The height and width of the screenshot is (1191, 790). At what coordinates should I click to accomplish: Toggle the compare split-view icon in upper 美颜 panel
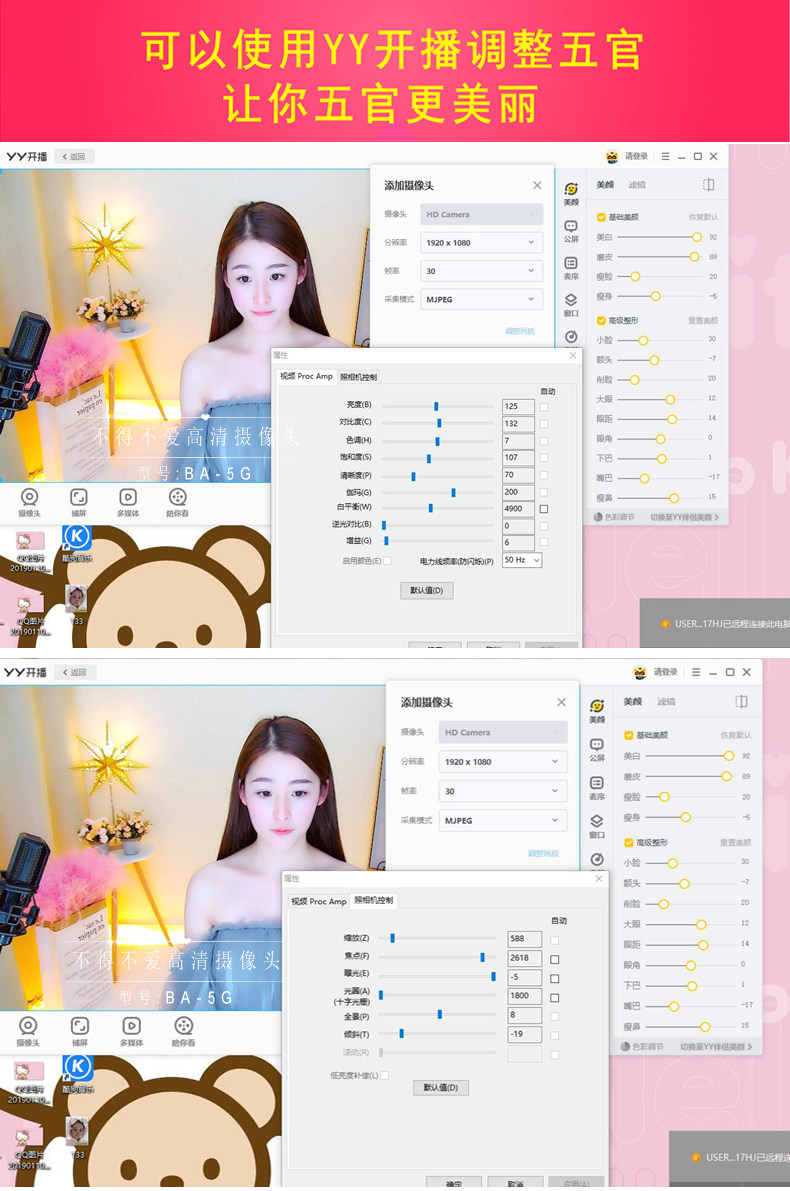pyautogui.click(x=708, y=185)
